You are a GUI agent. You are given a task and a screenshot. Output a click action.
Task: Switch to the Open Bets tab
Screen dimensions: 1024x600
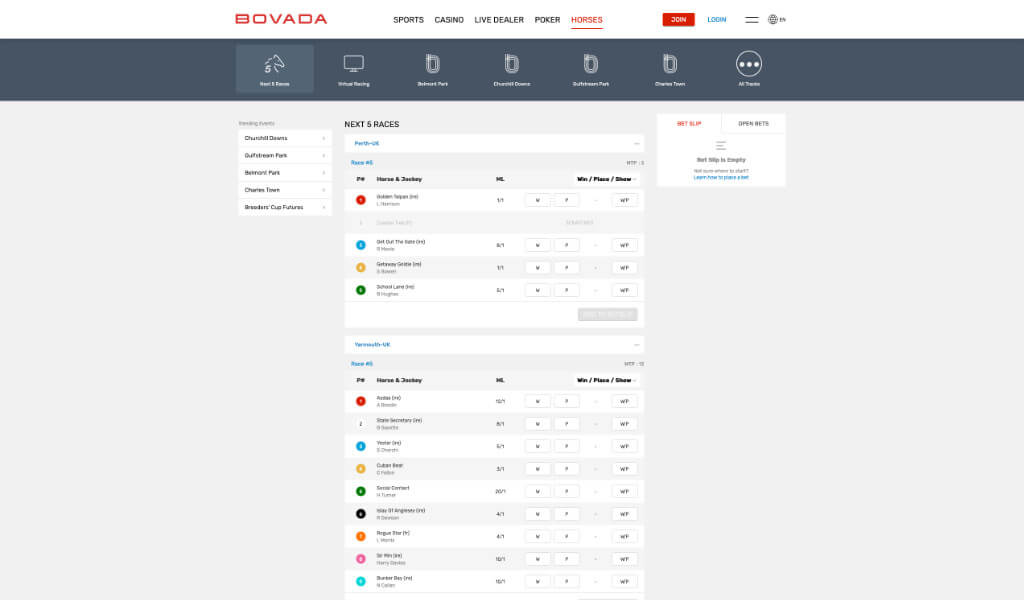click(753, 123)
